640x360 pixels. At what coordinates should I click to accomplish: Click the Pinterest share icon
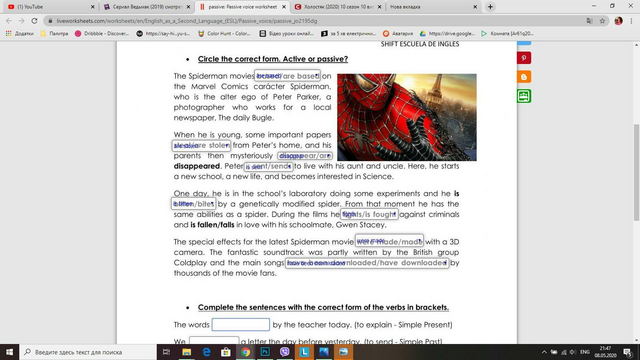[524, 58]
